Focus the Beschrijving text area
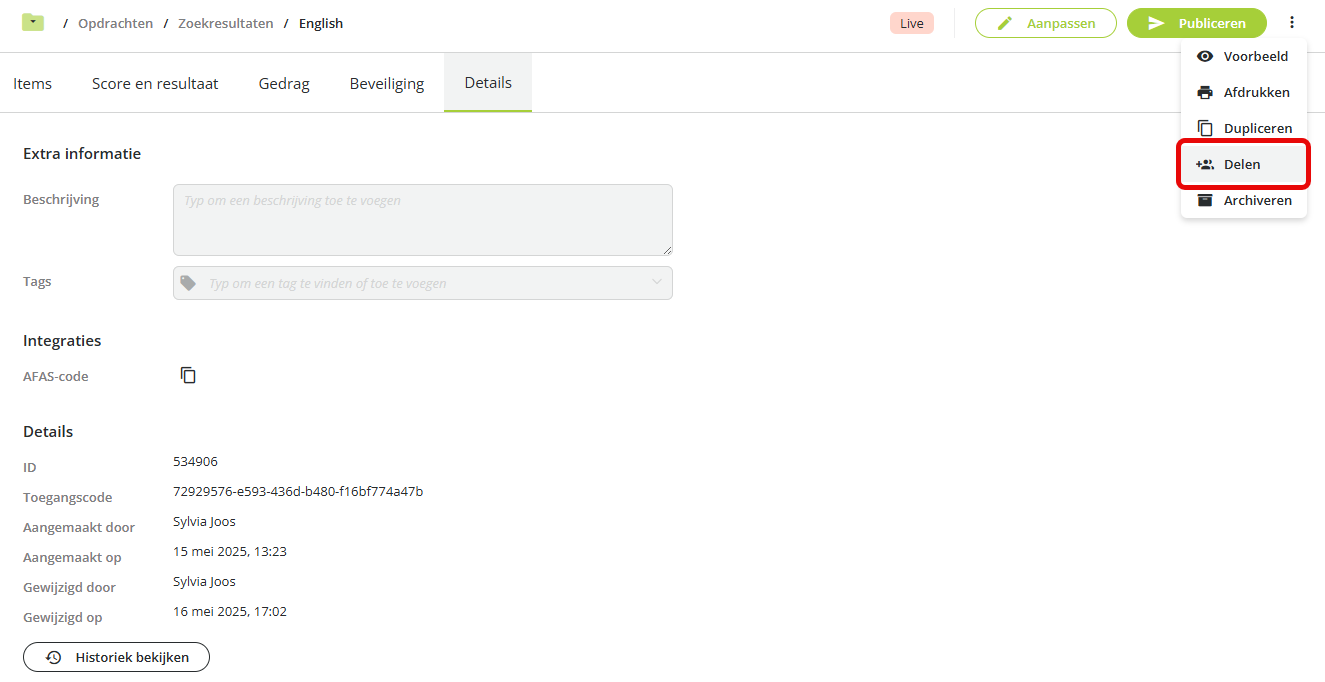The height and width of the screenshot is (682, 1325). pyautogui.click(x=423, y=220)
